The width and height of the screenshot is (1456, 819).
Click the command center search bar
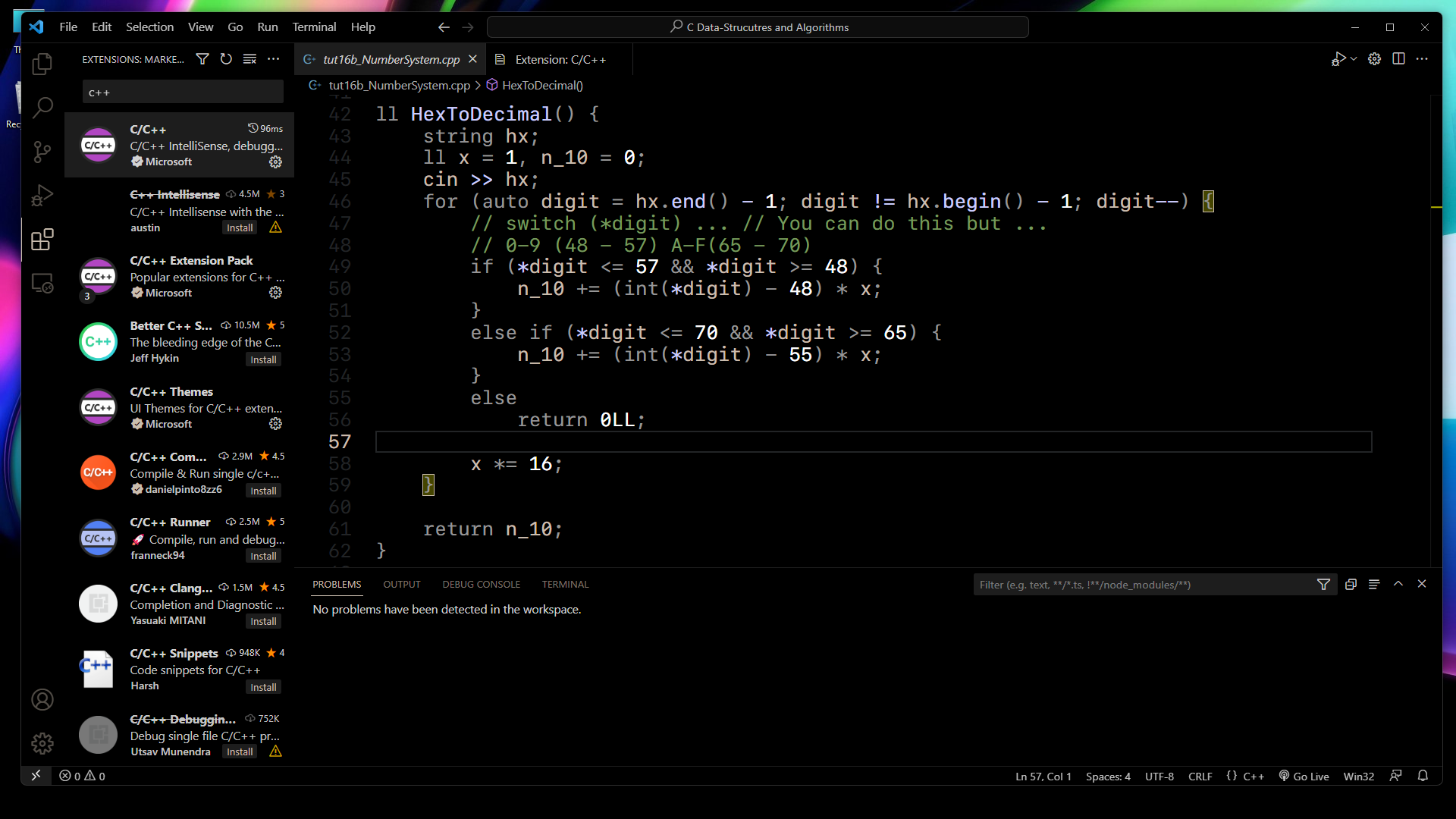758,27
